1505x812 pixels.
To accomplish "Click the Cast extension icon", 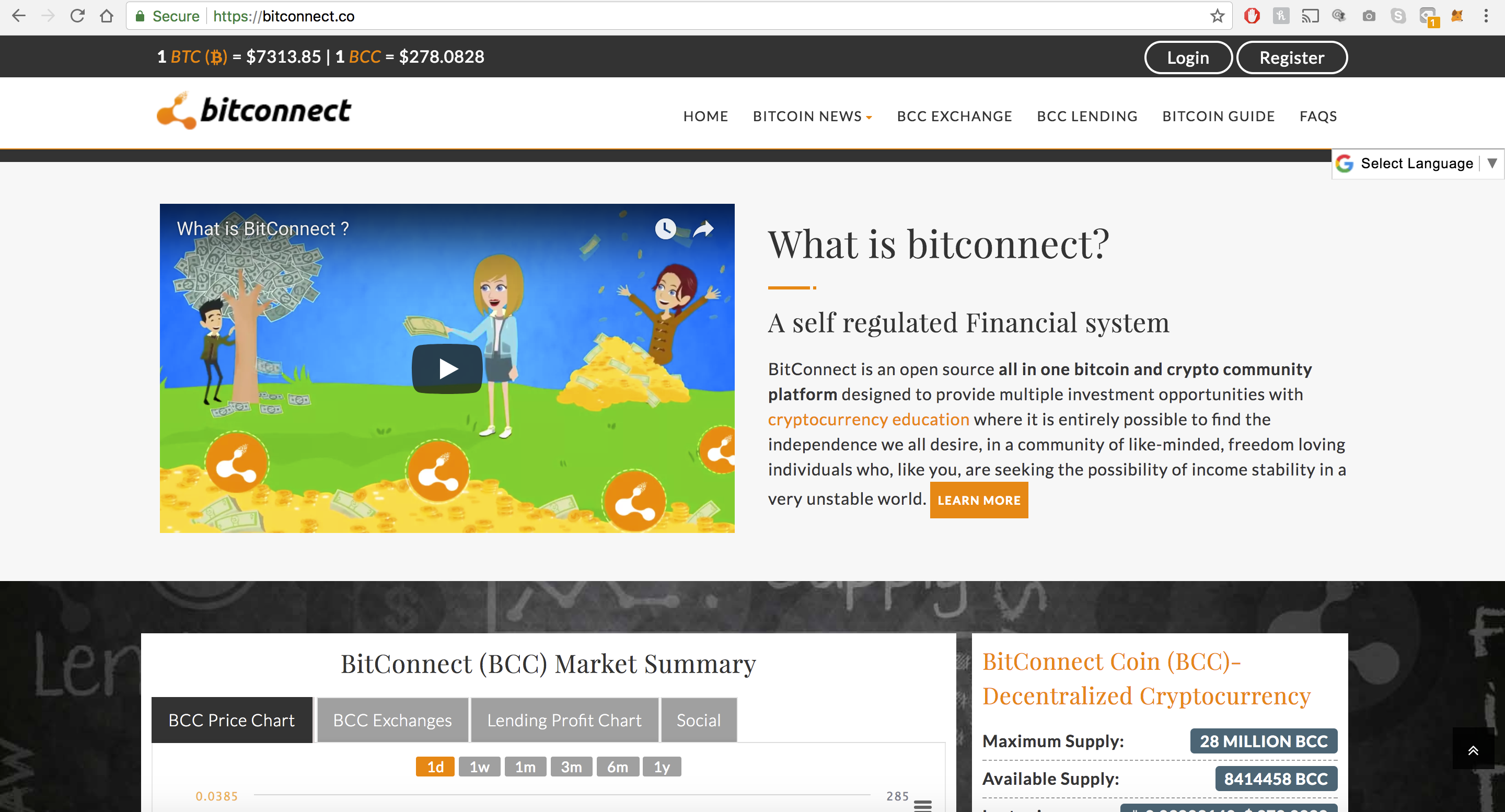I will click(x=1310, y=16).
